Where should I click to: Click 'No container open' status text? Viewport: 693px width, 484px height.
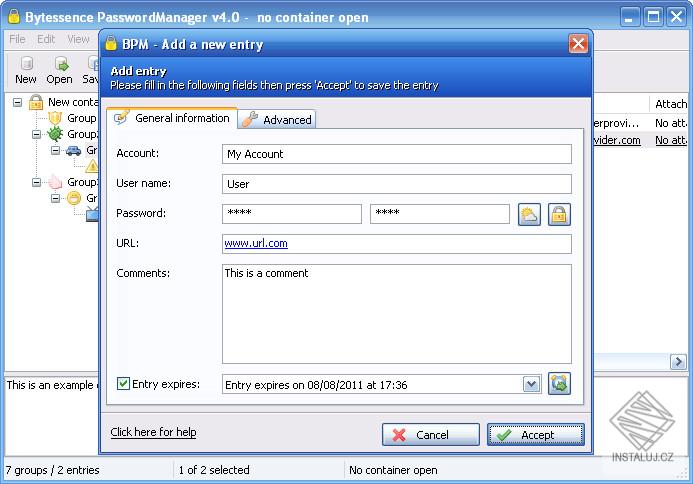click(x=393, y=470)
